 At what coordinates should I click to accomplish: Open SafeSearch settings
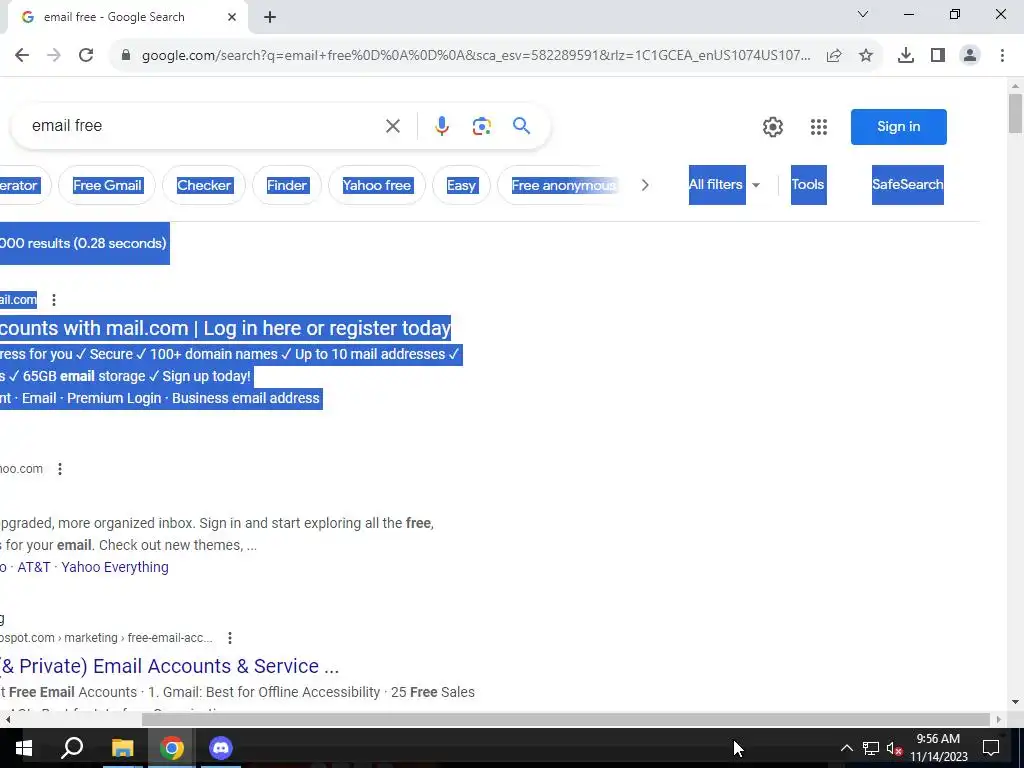tap(908, 185)
